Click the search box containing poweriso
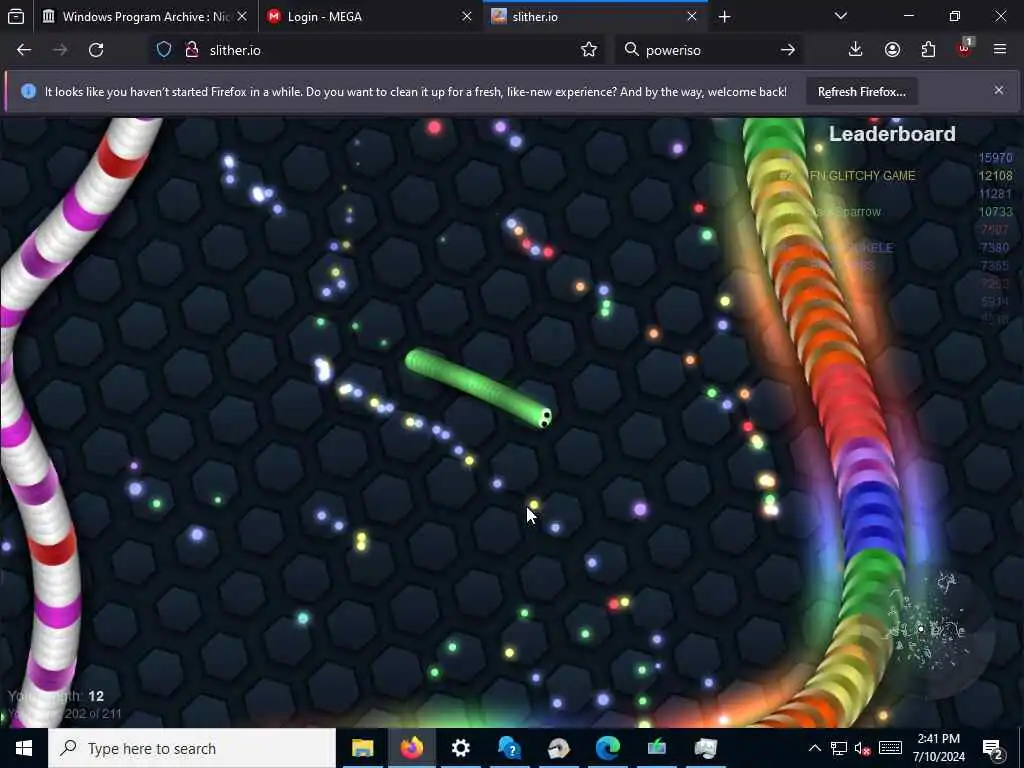Viewport: 1024px width, 768px height. coord(707,50)
